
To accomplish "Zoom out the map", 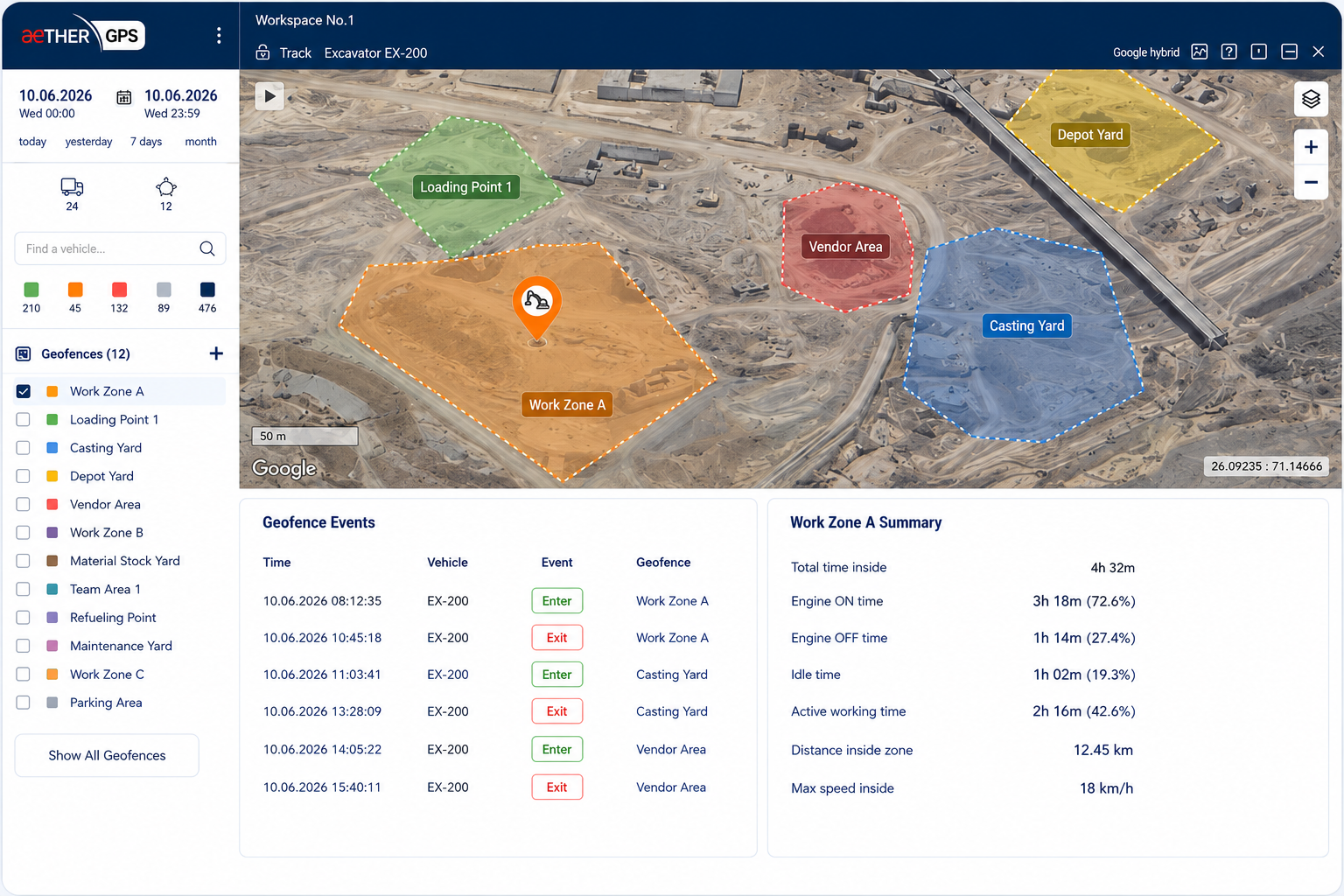I will [x=1311, y=182].
